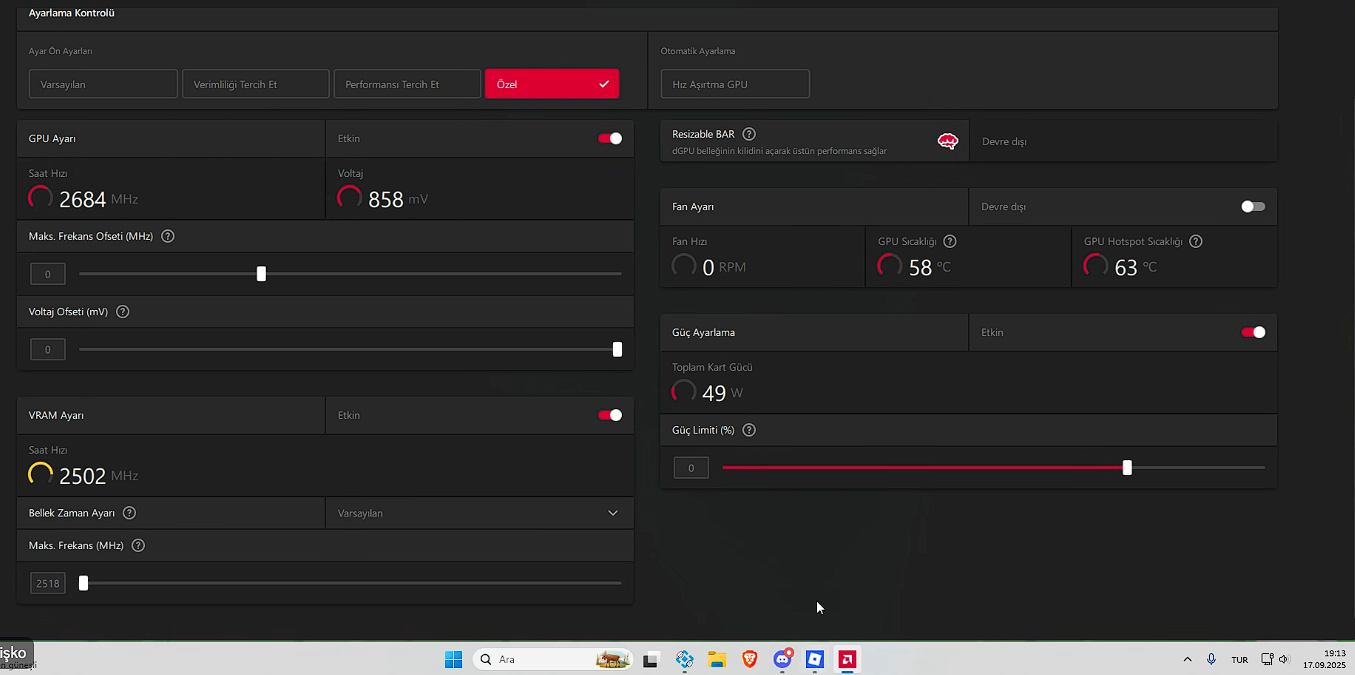Toggle the GPU Ayarı Etkin switch
The image size is (1355, 675).
[610, 138]
